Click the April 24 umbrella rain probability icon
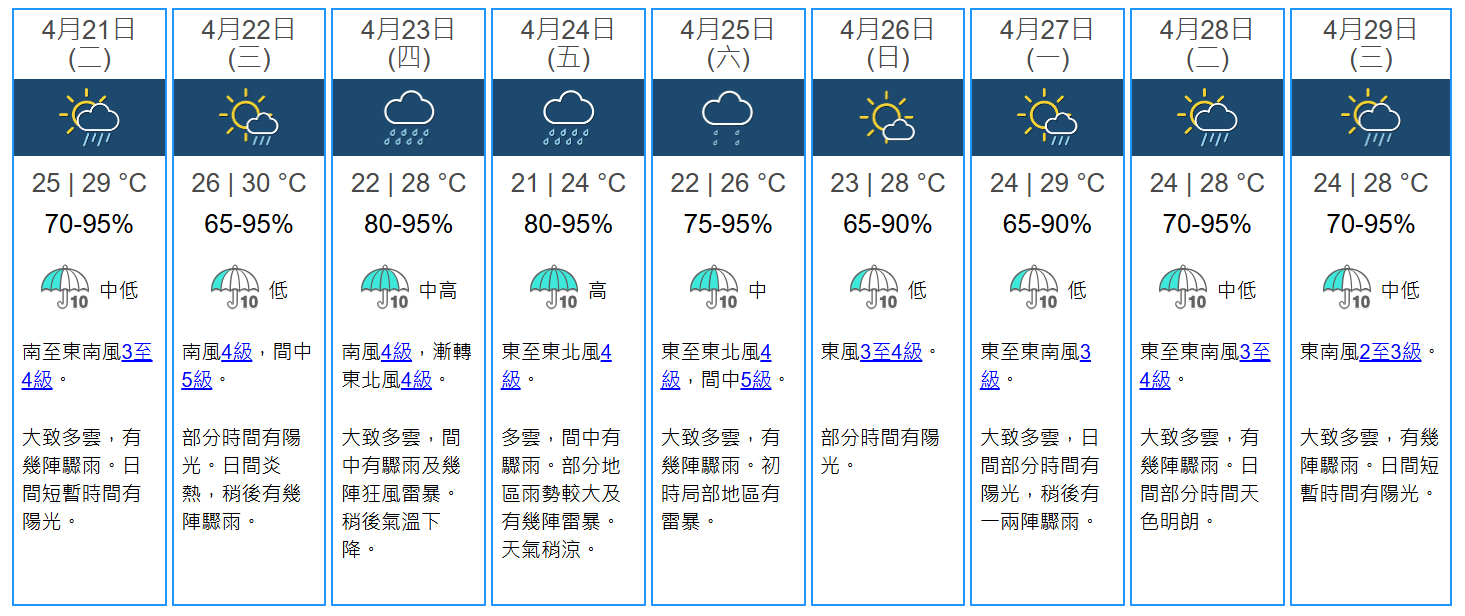1465x616 pixels. pos(554,288)
